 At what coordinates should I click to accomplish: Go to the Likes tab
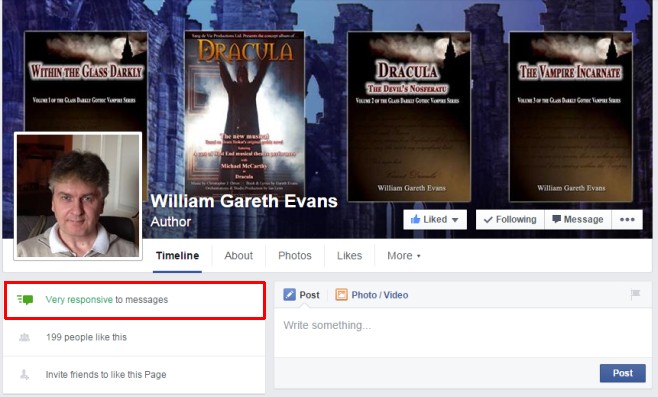tap(349, 256)
